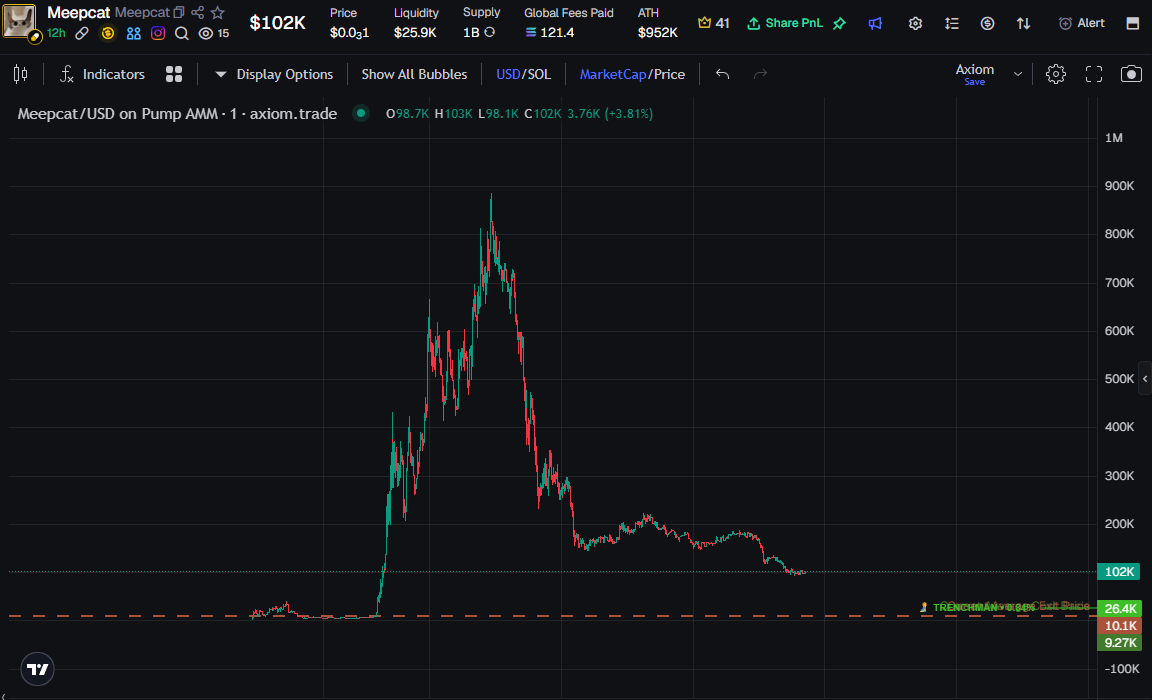Image resolution: width=1152 pixels, height=700 pixels.
Task: Open the indicator templates grid icon
Action: (174, 74)
